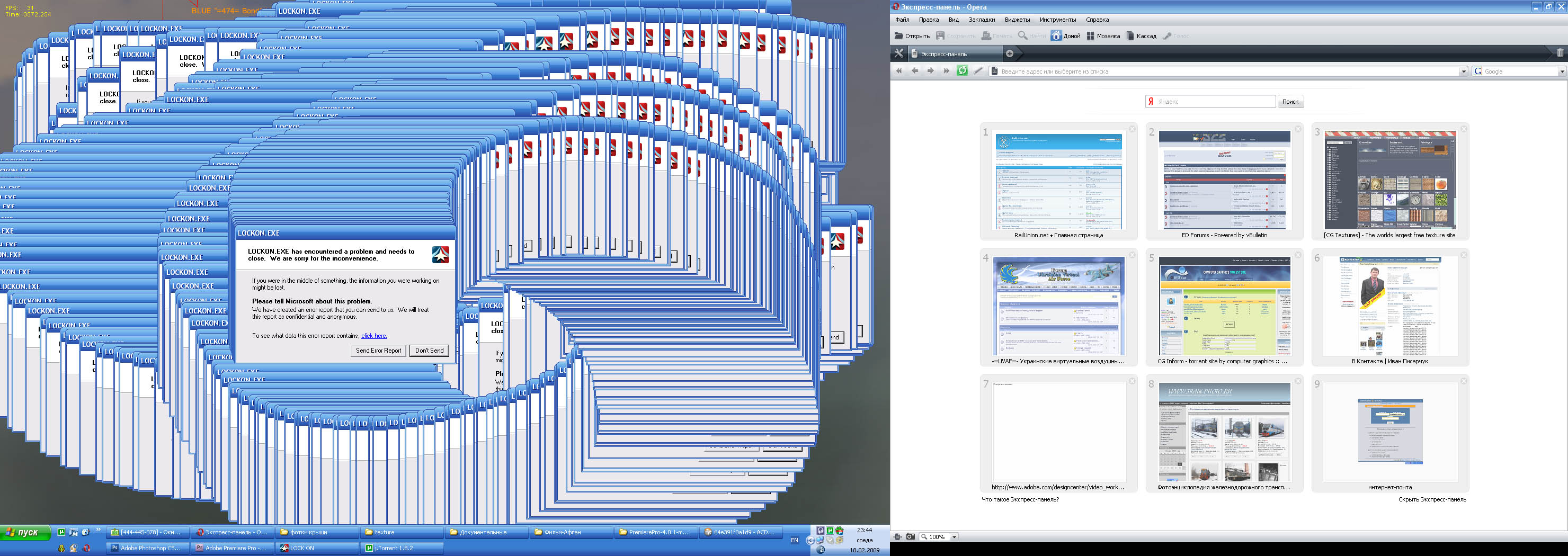Click the fast-forward navigation arrow in Opera
The image size is (1568, 556).
pyautogui.click(x=946, y=71)
